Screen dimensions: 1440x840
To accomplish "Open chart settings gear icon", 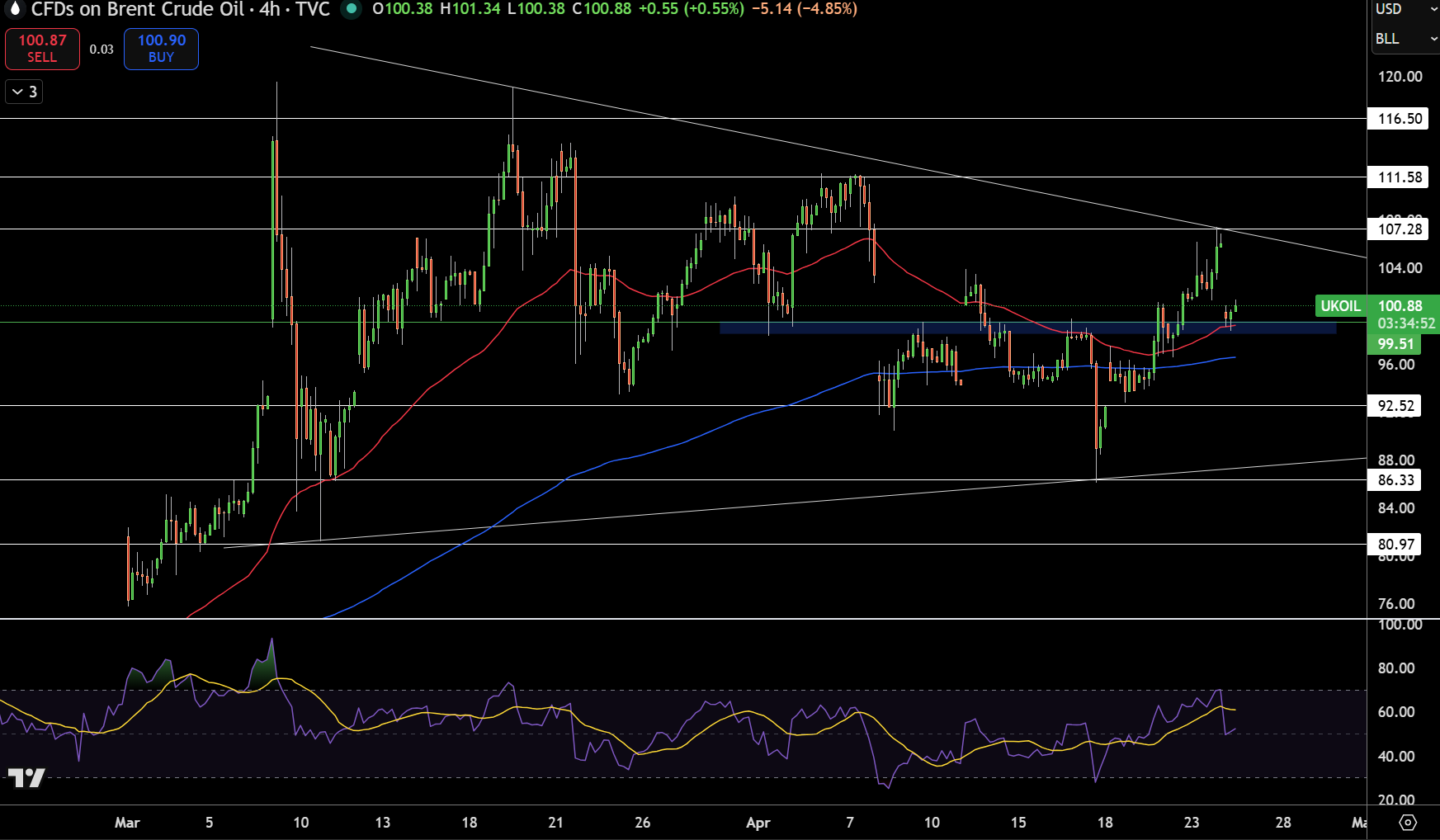I will (x=1408, y=823).
